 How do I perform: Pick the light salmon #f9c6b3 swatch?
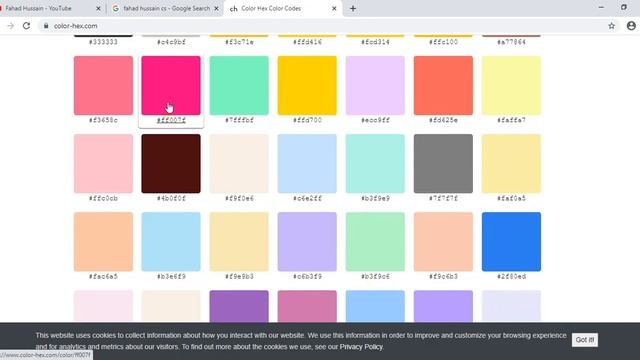point(443,242)
